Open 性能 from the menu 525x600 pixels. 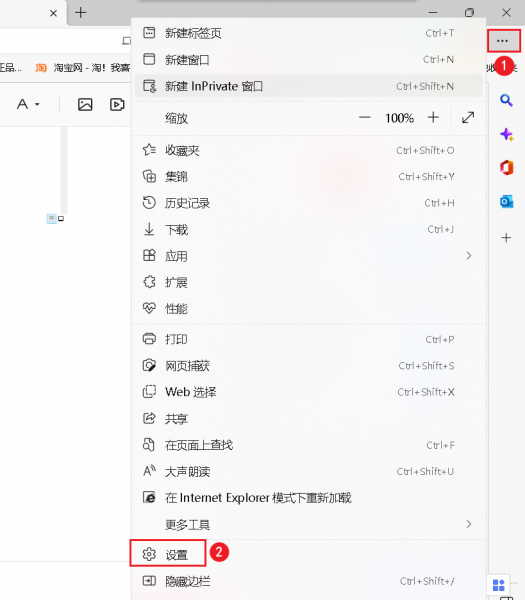tap(308, 308)
